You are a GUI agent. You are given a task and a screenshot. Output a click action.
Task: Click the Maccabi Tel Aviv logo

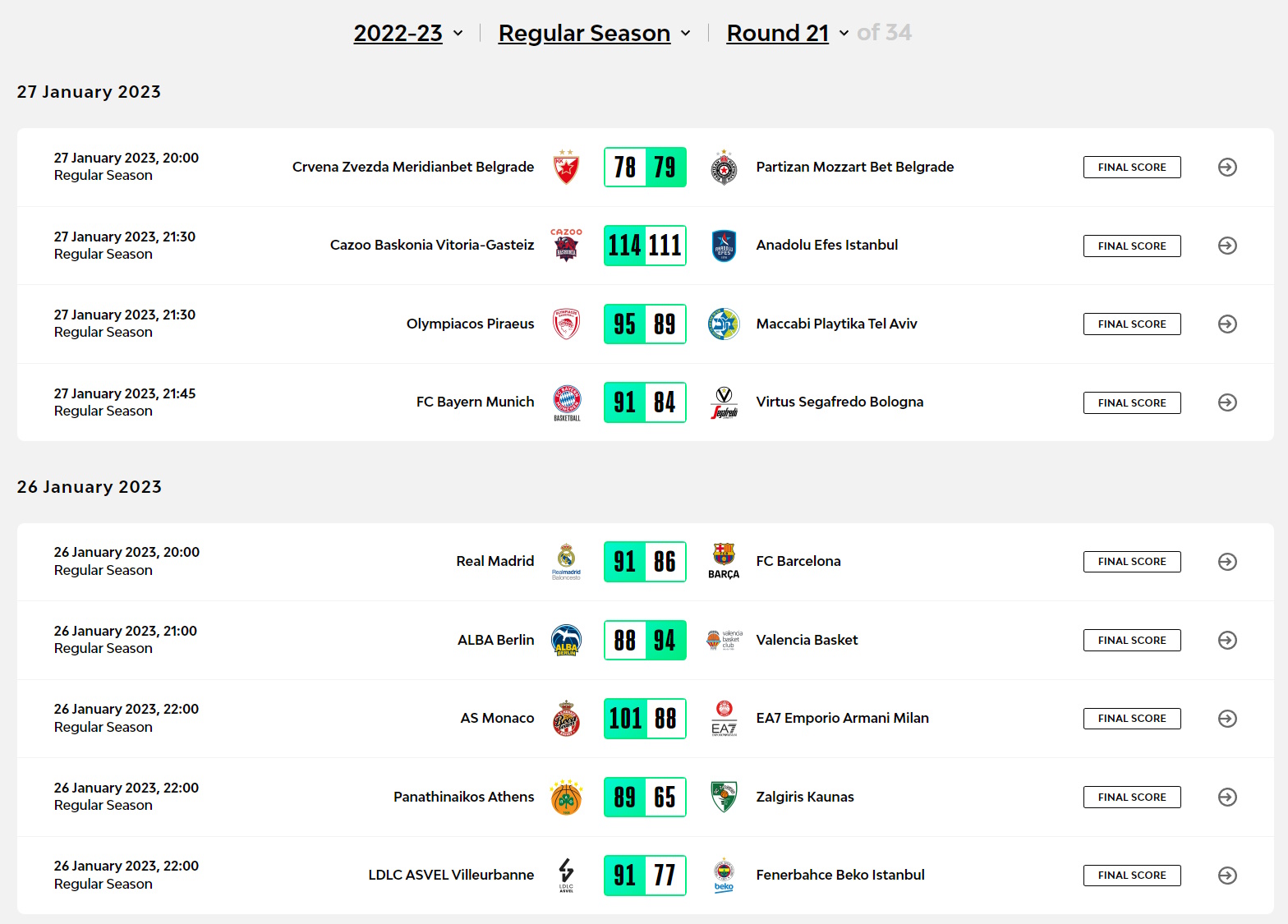[724, 324]
